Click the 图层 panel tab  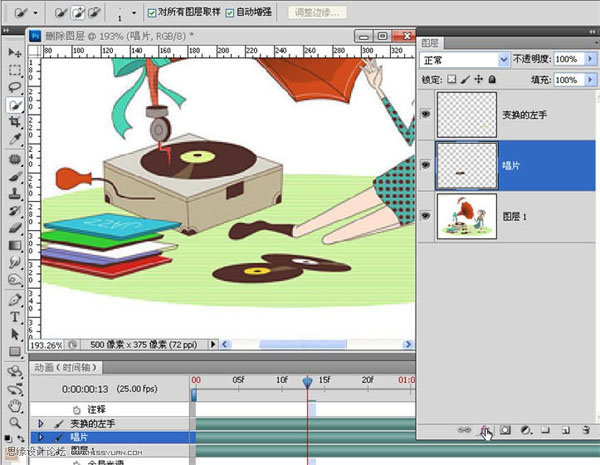[431, 43]
